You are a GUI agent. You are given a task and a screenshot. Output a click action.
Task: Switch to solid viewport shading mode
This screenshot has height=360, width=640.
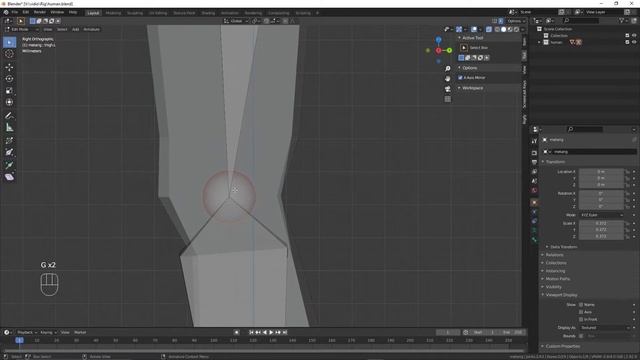coord(503,29)
